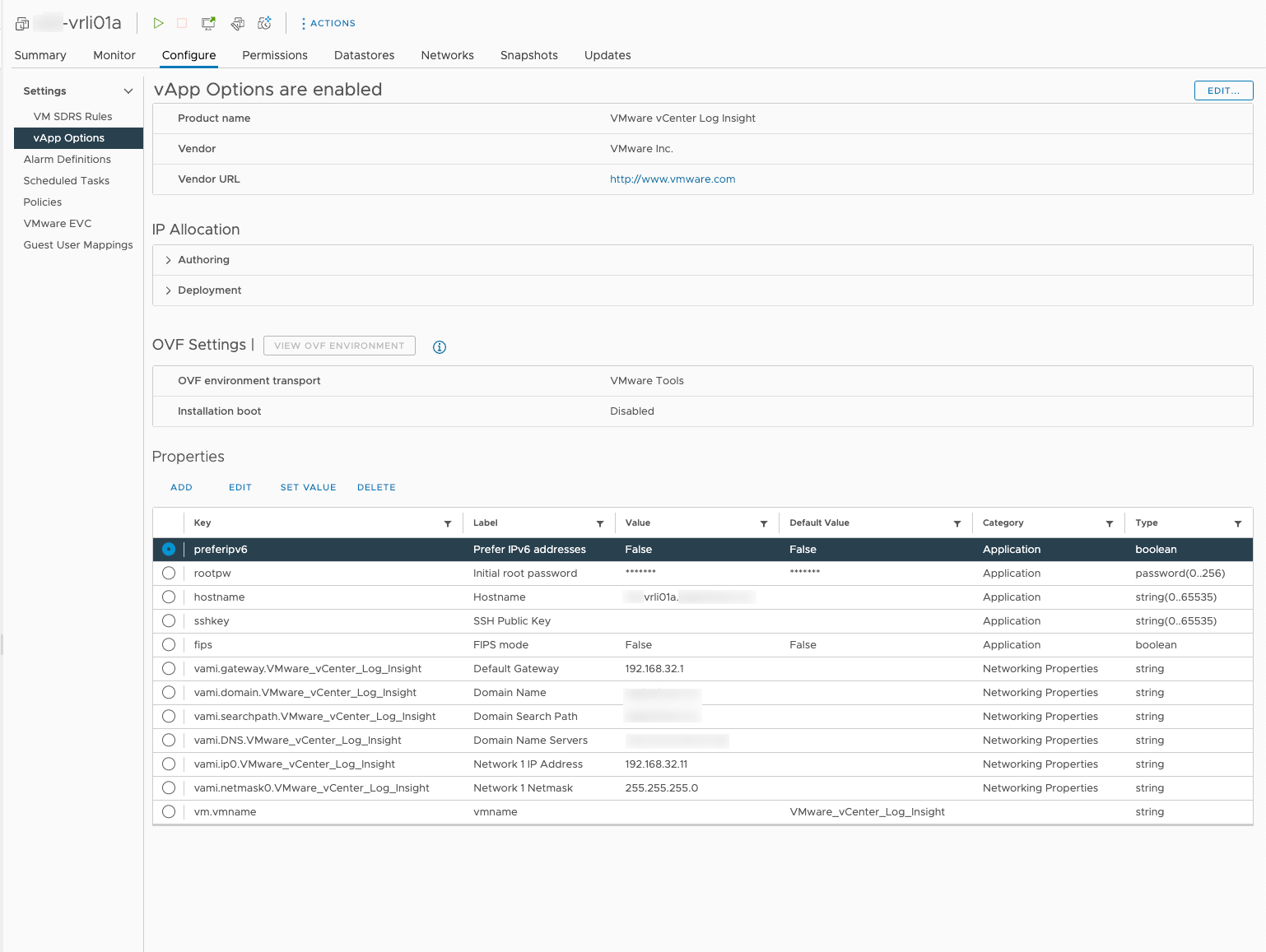Screen dimensions: 1266x952
Task: Open the Permissions tab
Action: (x=275, y=55)
